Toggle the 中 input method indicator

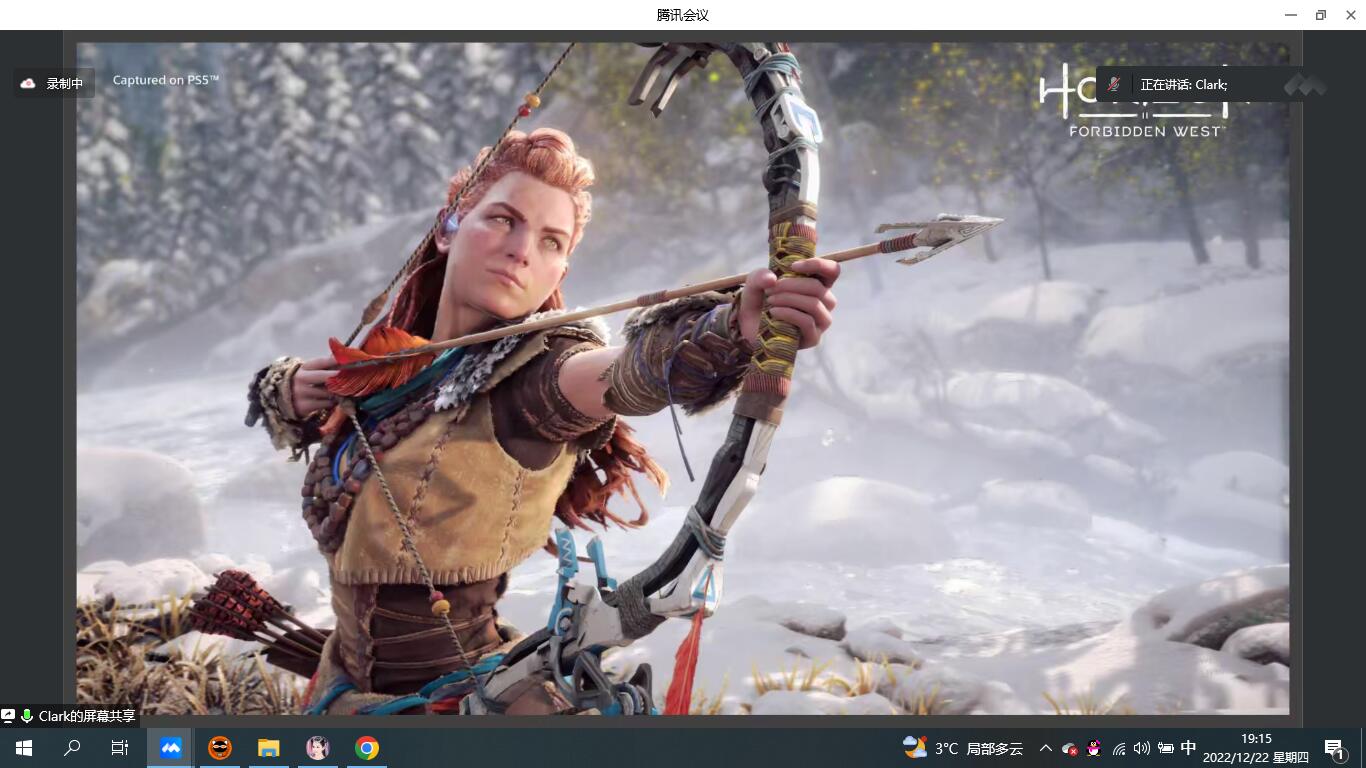pyautogui.click(x=1188, y=748)
